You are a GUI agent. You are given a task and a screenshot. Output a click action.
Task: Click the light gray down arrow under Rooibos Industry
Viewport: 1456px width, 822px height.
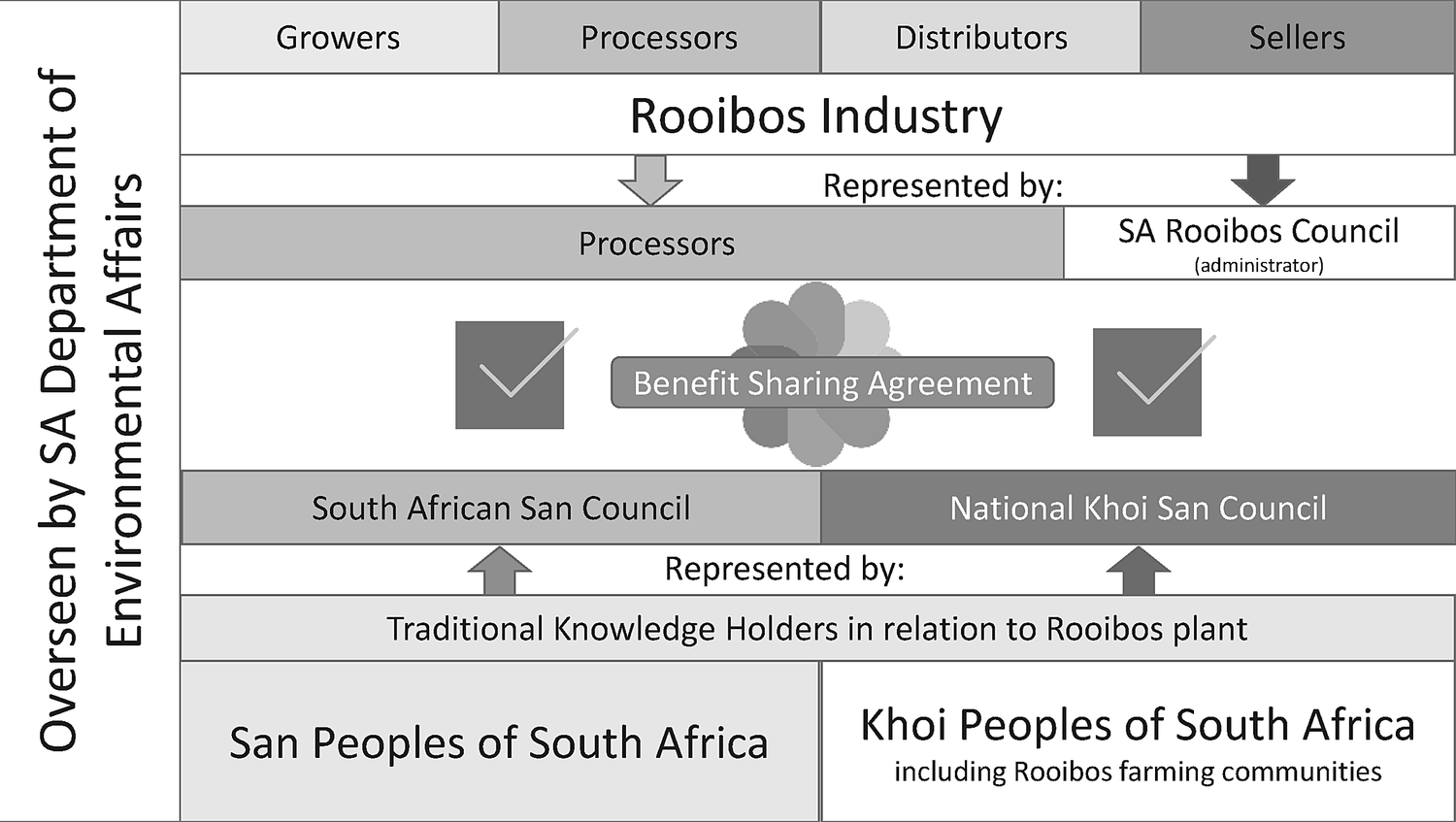[x=650, y=180]
